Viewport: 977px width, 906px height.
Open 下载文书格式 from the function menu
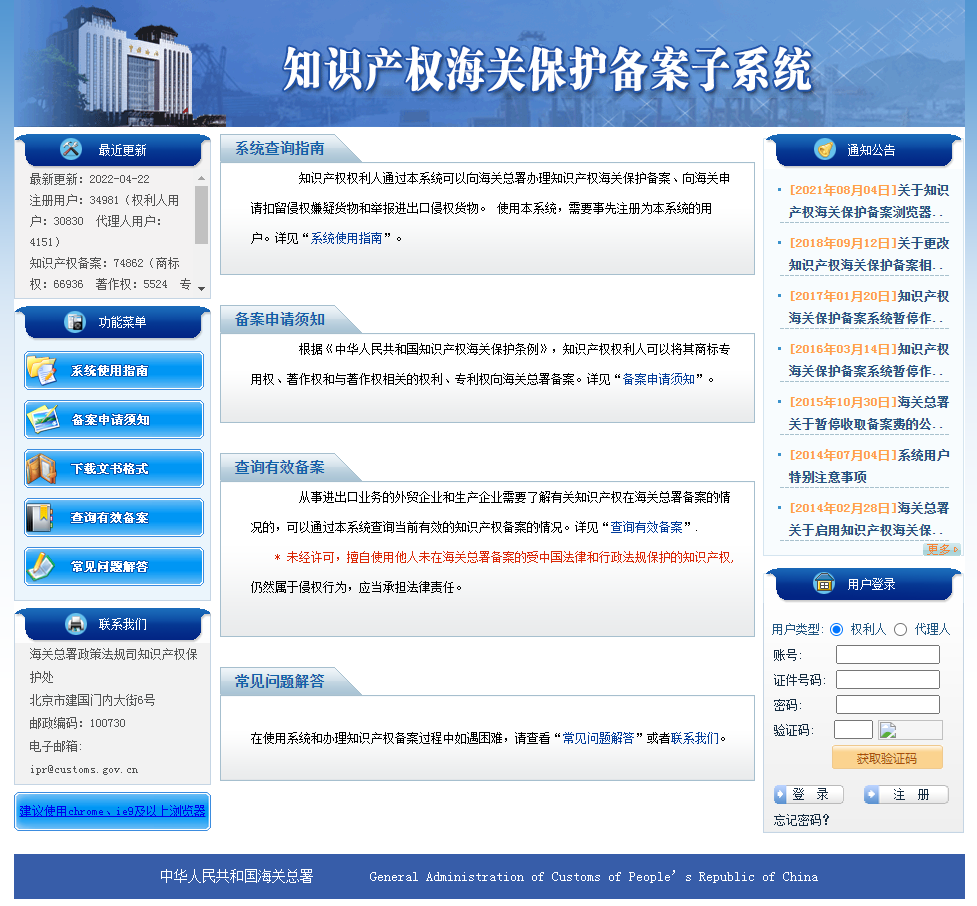[x=112, y=468]
